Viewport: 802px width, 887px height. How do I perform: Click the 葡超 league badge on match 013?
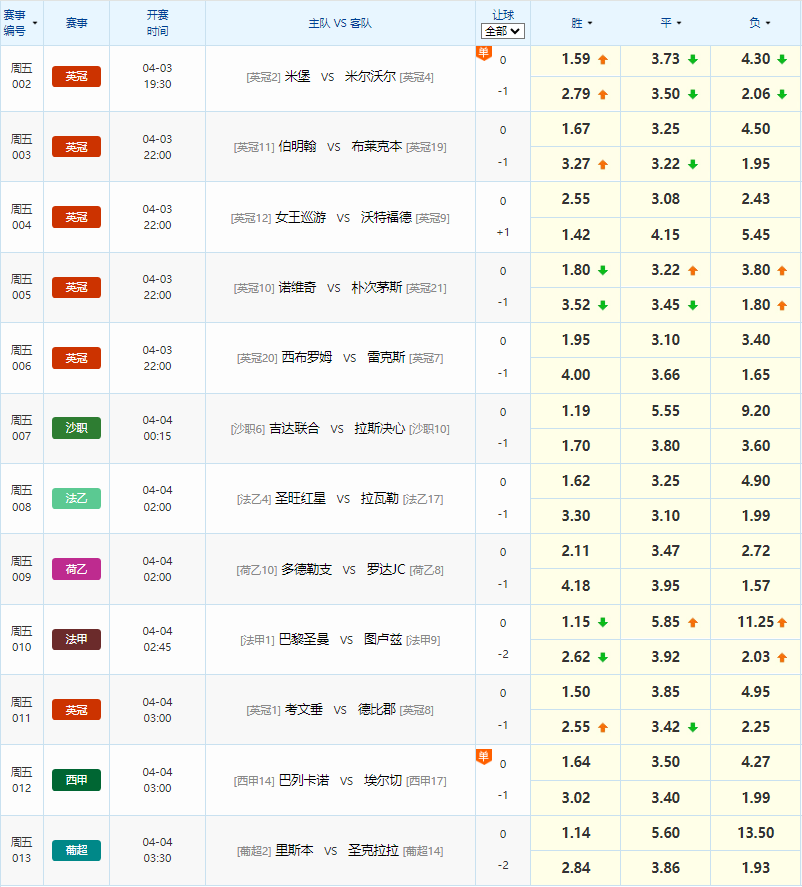click(x=77, y=850)
